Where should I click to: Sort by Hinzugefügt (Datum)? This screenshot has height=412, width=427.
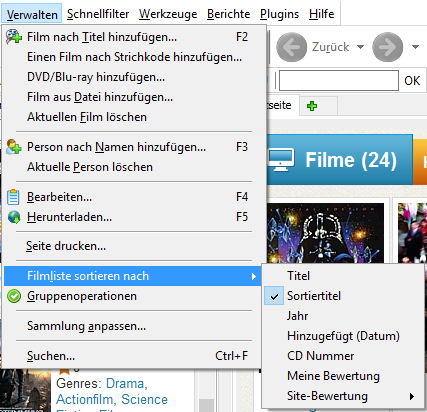(x=343, y=336)
